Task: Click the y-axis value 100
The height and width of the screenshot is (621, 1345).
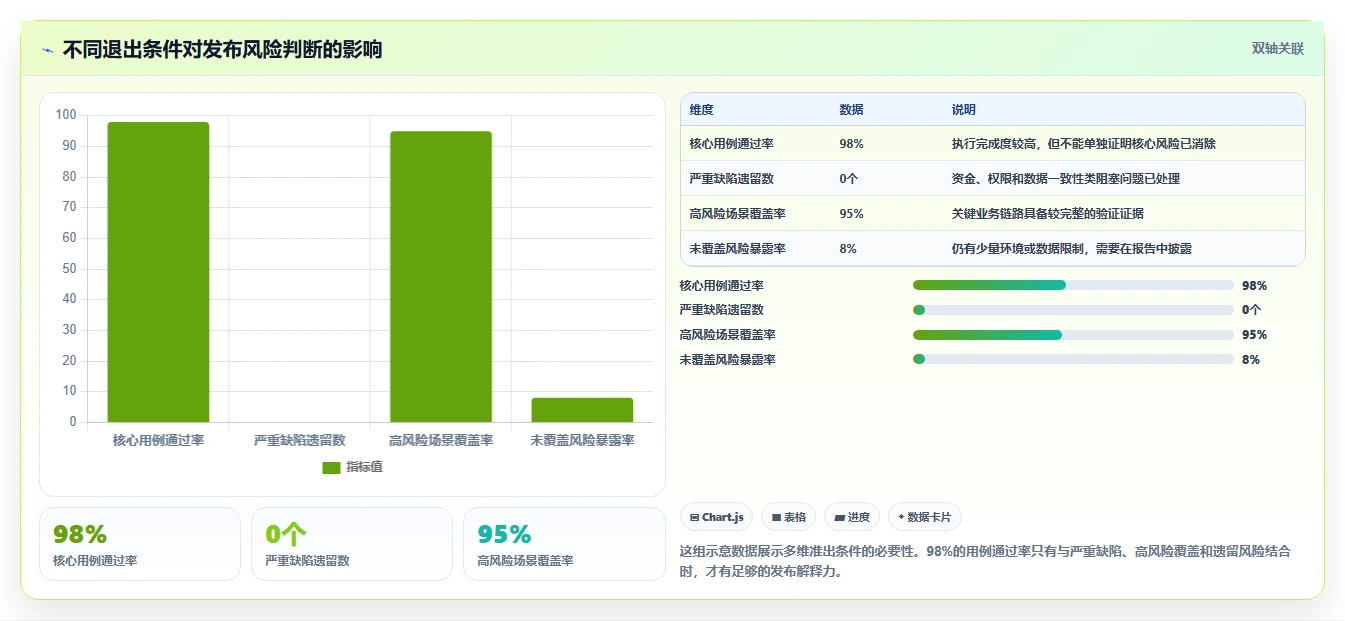Action: 66,115
